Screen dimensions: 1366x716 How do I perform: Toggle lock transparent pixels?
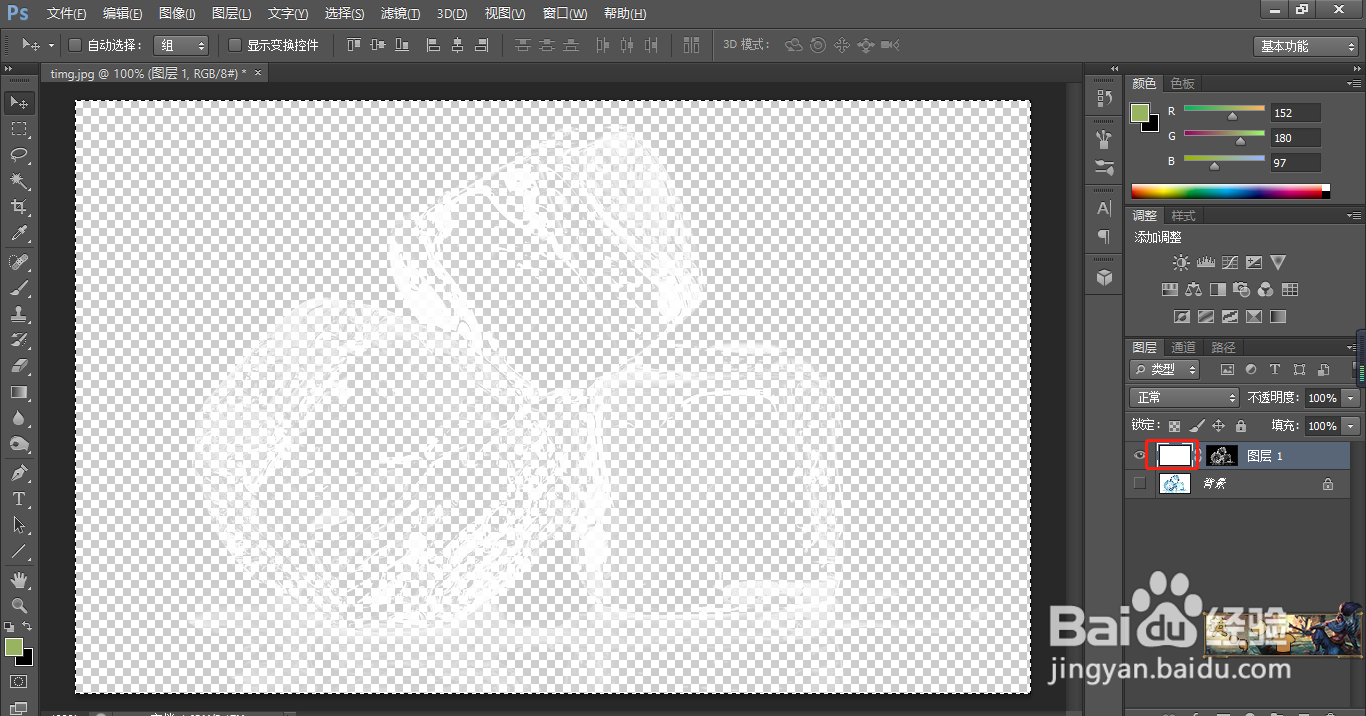click(1175, 426)
